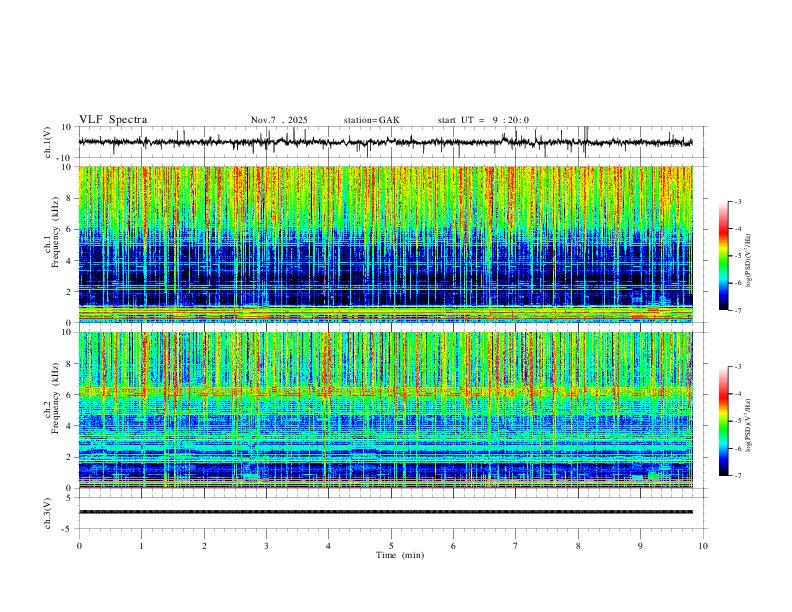Screen dimensions: 792x612
Task: Click the "Time (min)" x-axis label
Action: (x=400, y=555)
